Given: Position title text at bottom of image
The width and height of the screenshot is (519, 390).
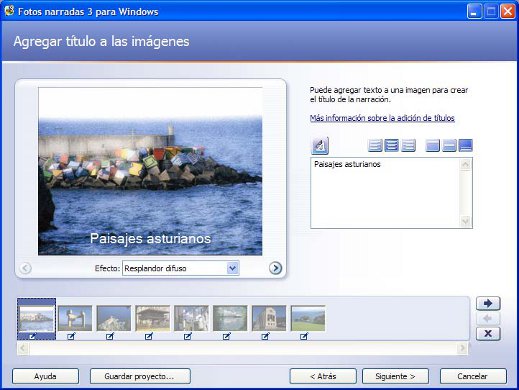Looking at the screenshot, I should pos(466,146).
